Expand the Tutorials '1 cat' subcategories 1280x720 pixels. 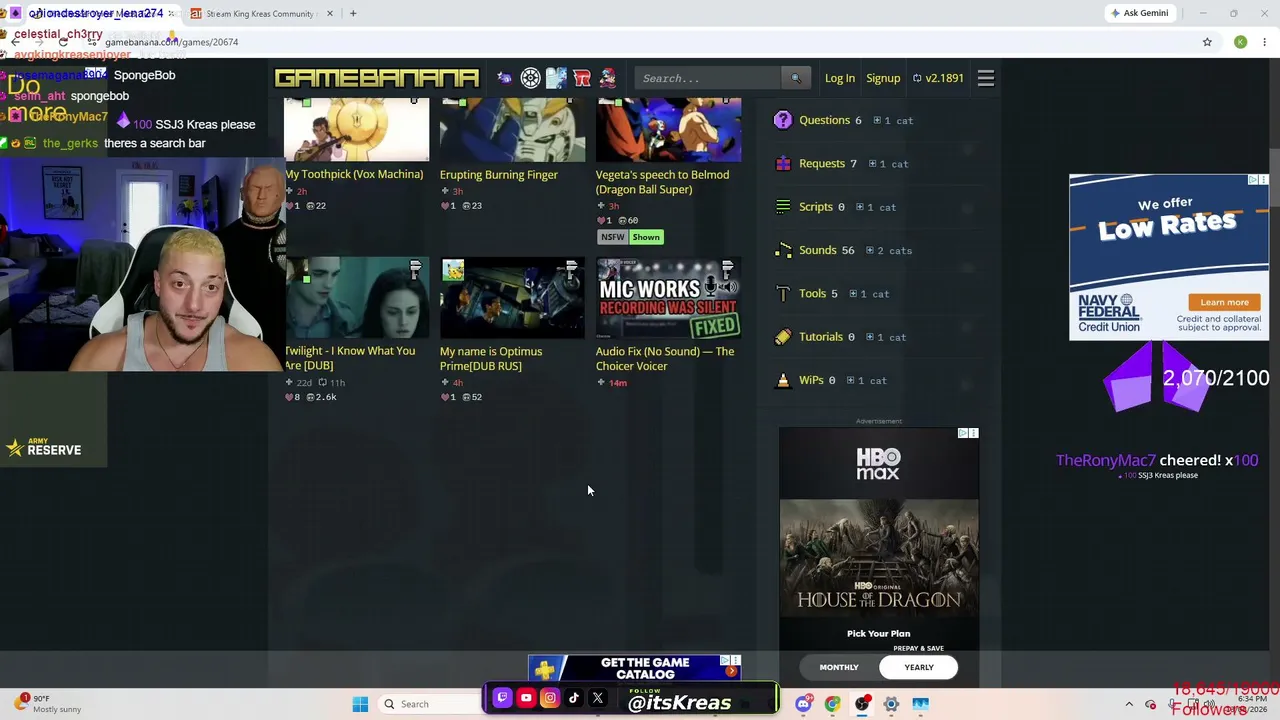(887, 337)
